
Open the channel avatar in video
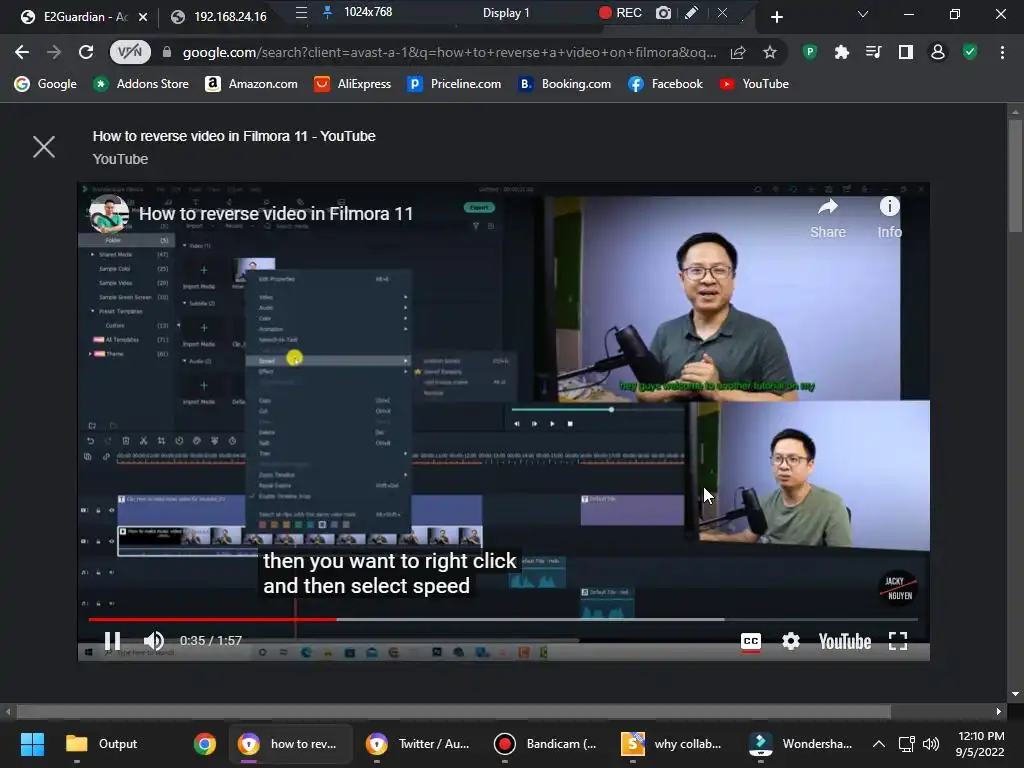pos(108,214)
